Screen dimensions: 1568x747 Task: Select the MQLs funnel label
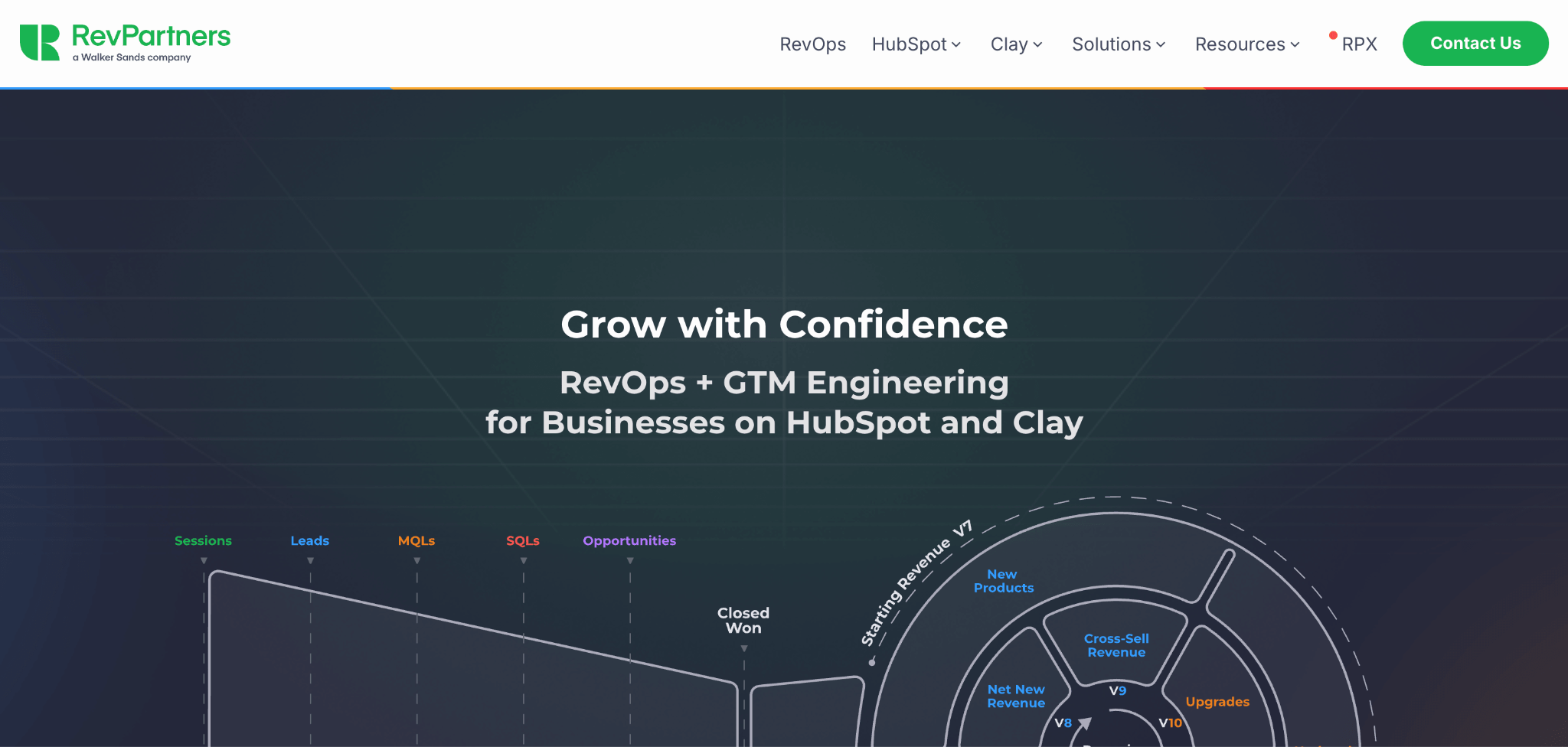tap(416, 540)
